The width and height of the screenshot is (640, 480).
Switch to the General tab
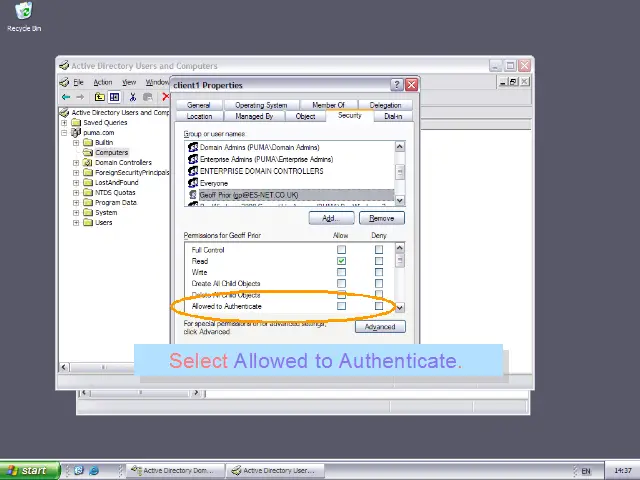tap(199, 105)
